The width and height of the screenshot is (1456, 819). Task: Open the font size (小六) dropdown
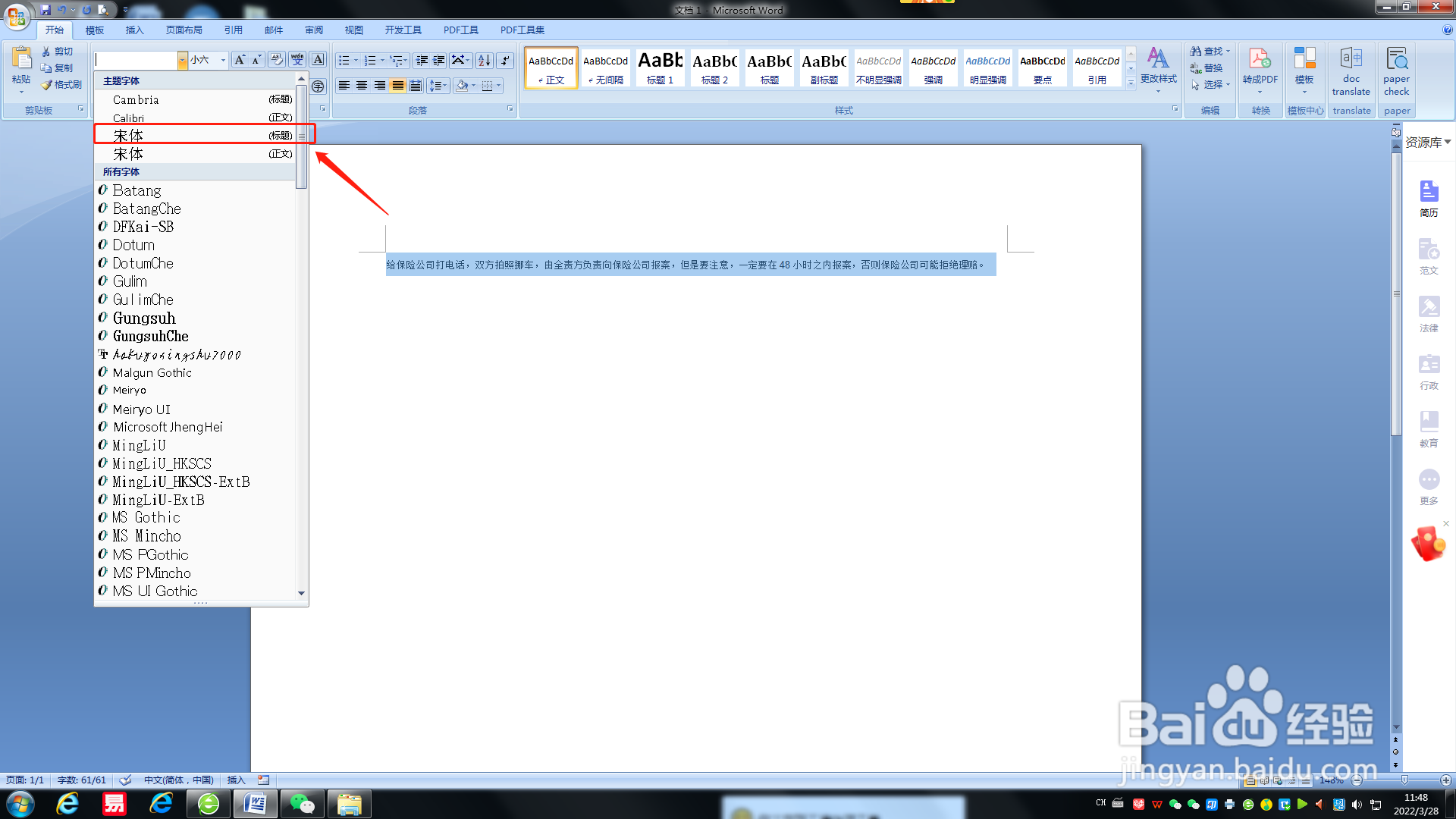click(223, 60)
